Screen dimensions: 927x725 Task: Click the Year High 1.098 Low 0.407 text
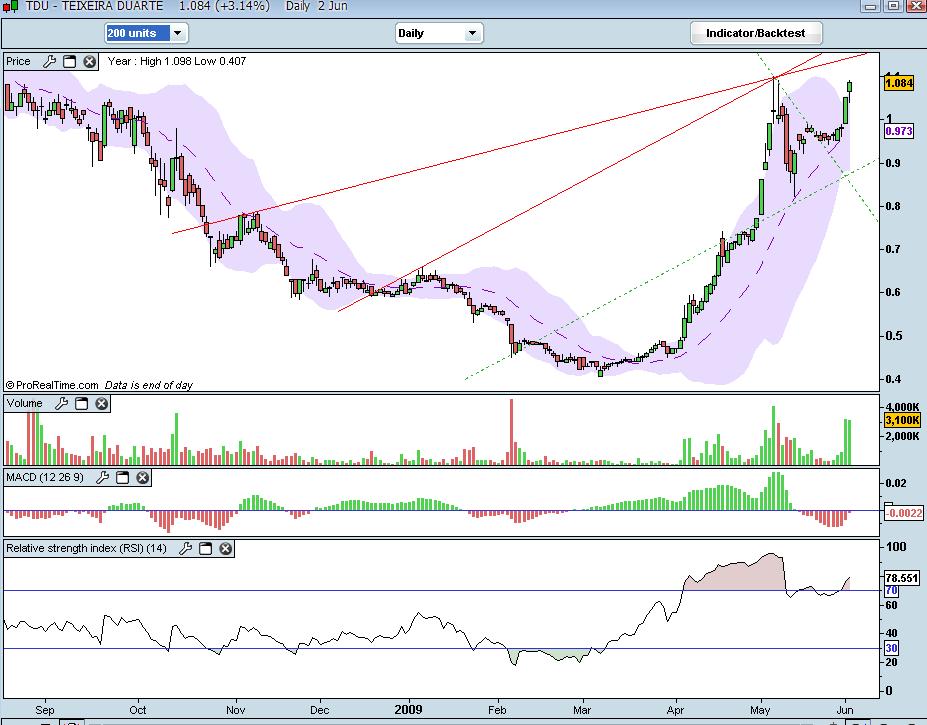[x=177, y=61]
